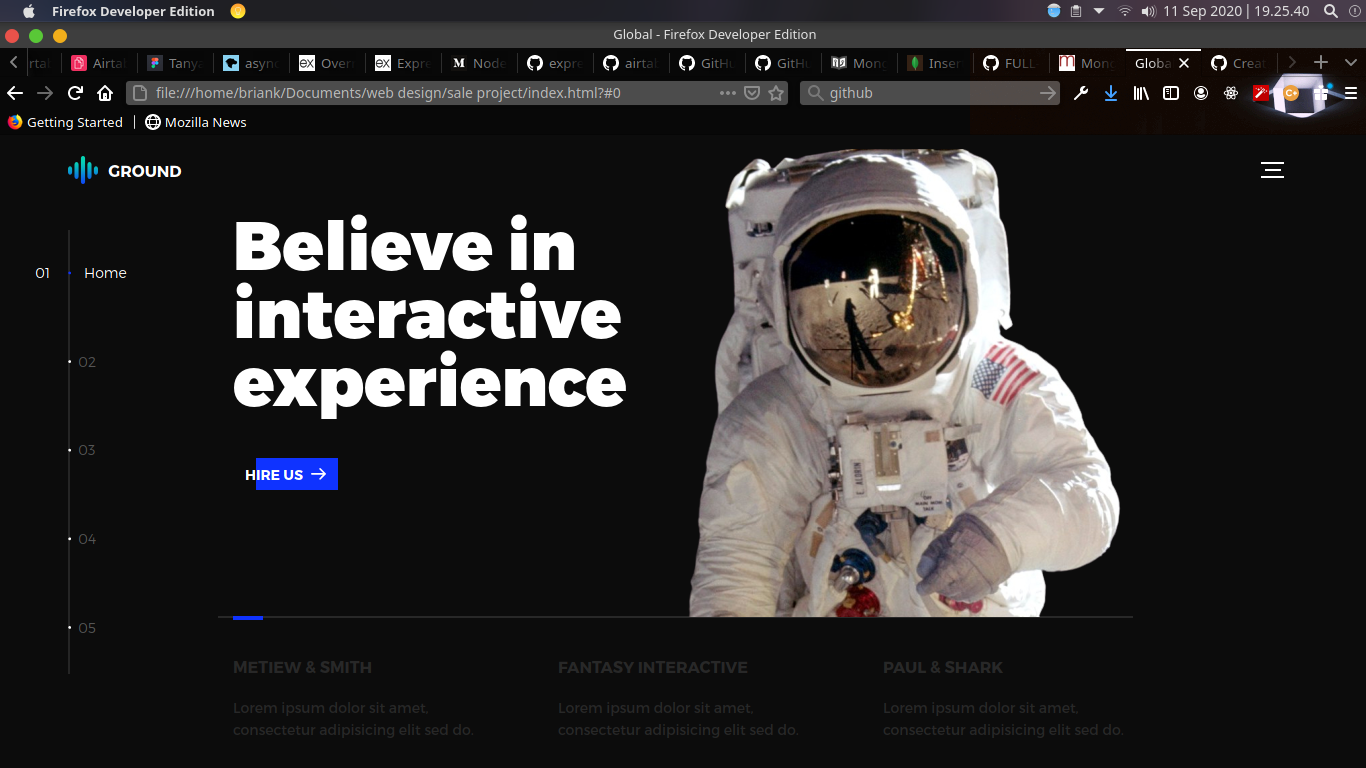
Task: Click the orange C+ extension icon
Action: pyautogui.click(x=1291, y=93)
